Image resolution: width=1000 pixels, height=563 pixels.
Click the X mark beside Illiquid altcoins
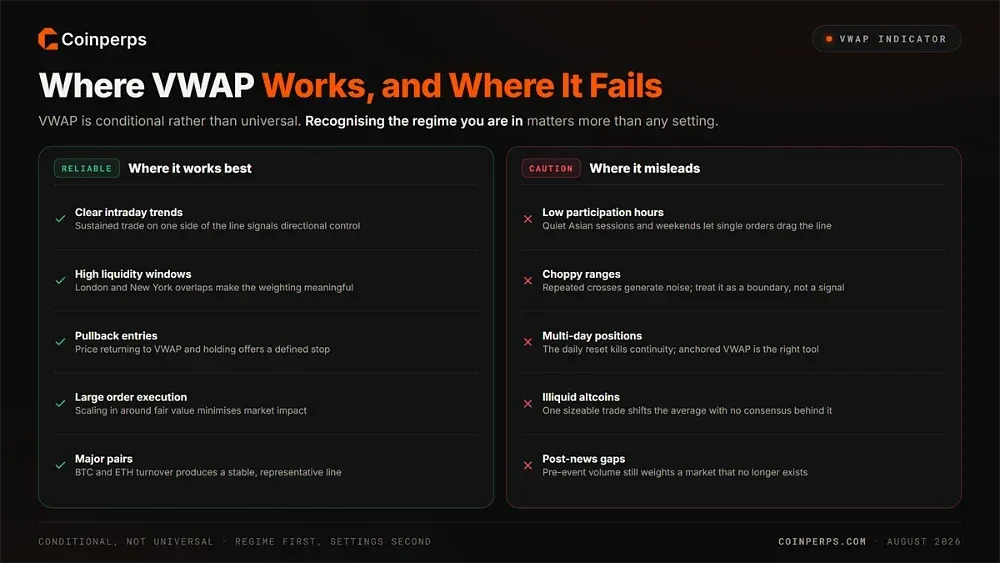528,404
